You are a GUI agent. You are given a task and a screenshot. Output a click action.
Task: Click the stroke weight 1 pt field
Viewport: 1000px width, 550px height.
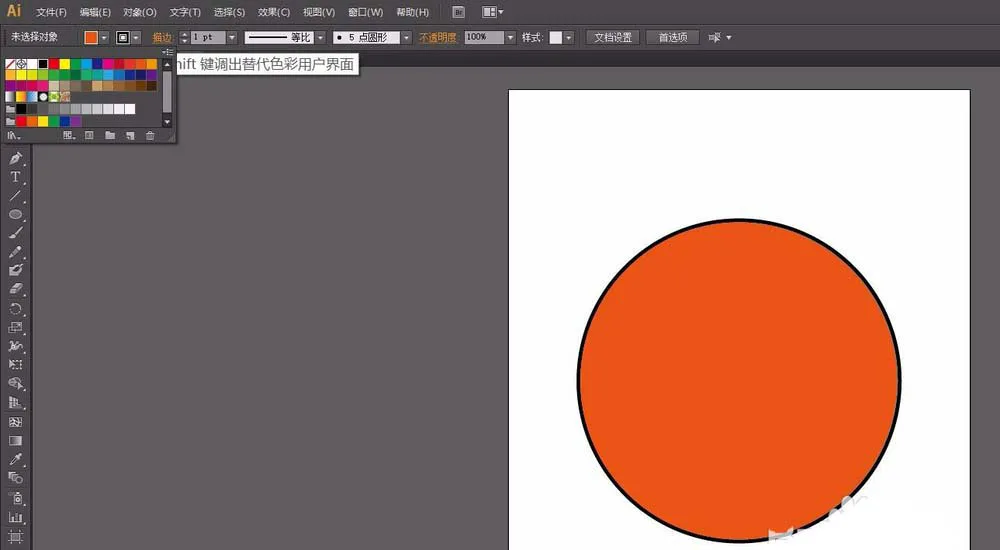(208, 38)
